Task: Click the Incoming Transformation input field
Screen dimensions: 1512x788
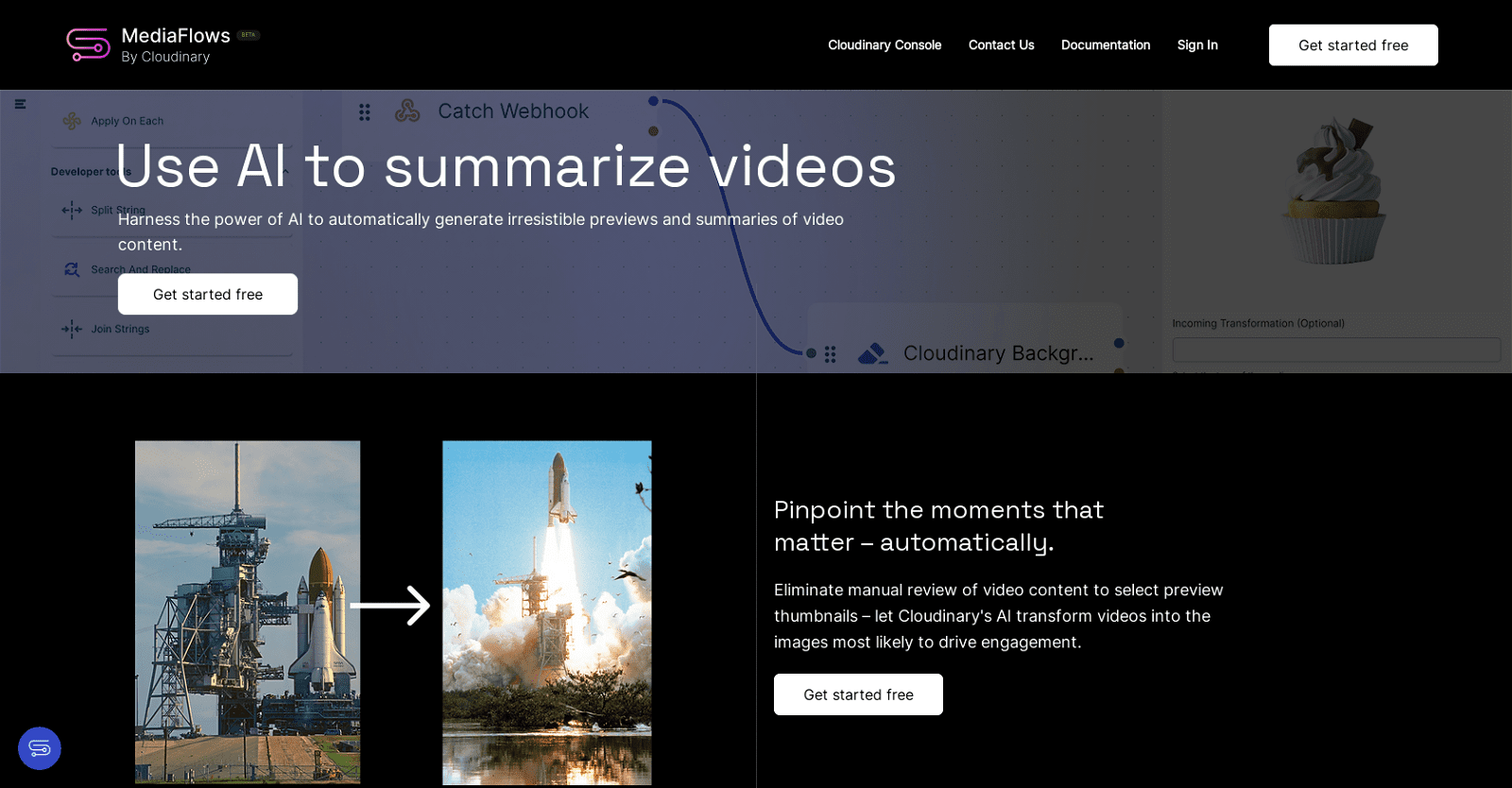Action: (1336, 350)
